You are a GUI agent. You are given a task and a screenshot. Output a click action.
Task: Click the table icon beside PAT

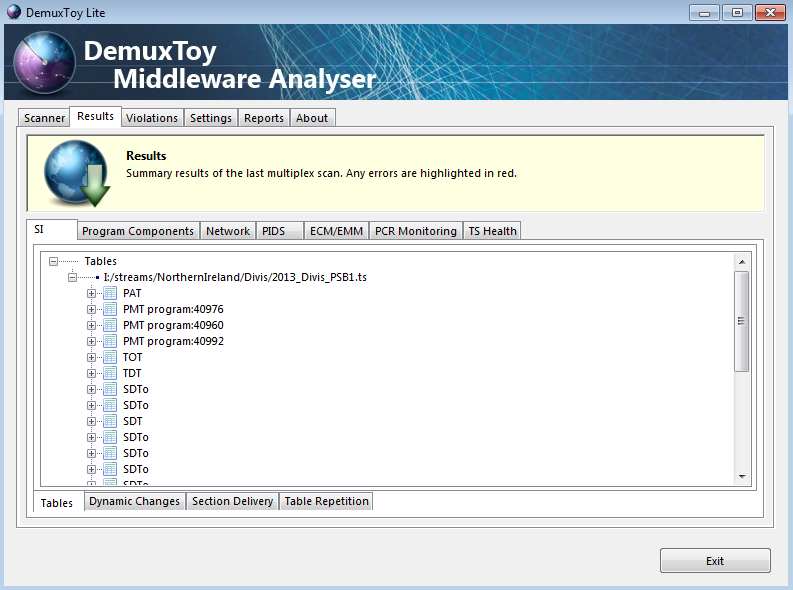pyautogui.click(x=110, y=293)
